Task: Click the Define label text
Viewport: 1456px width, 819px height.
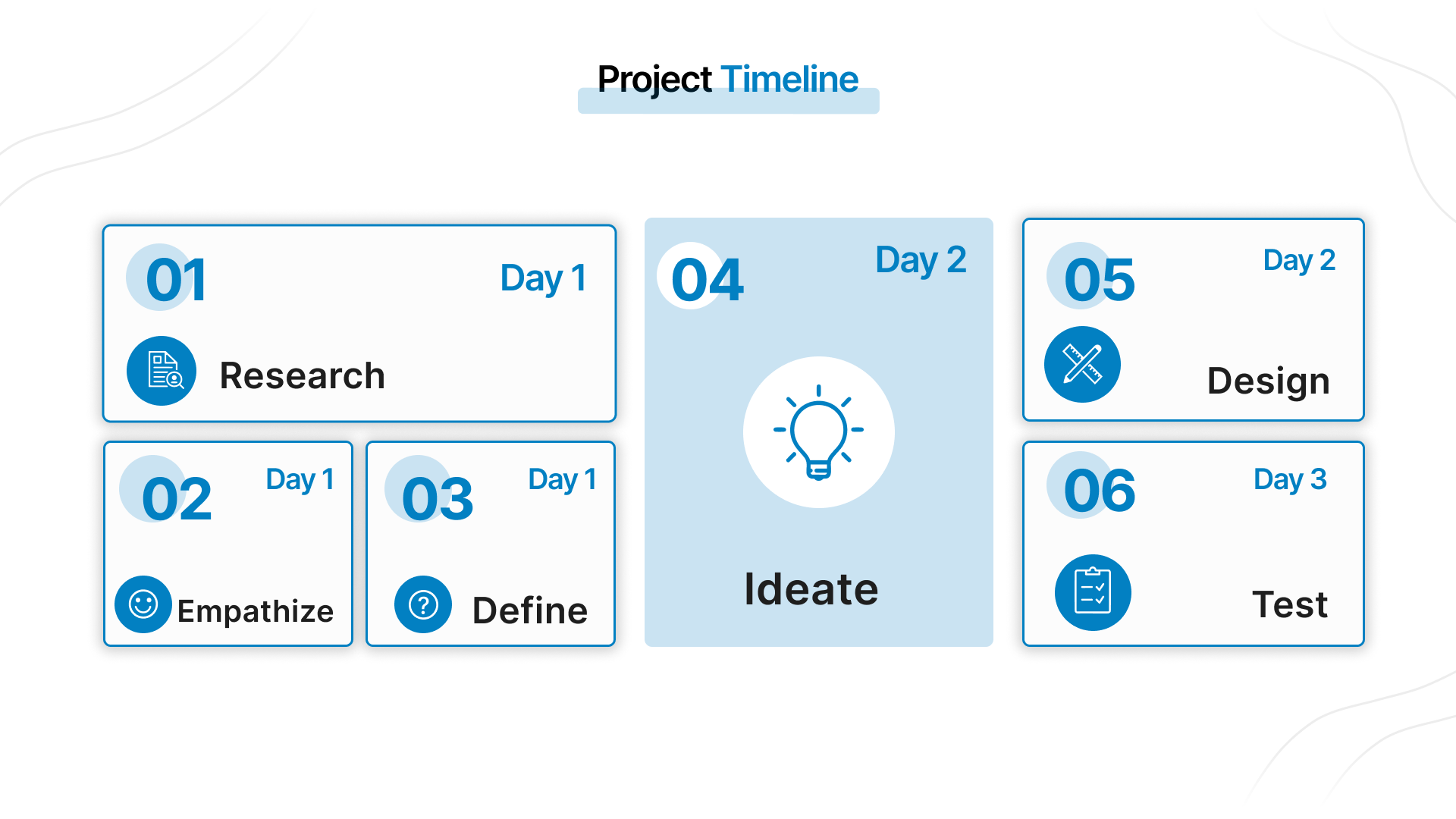Action: [x=530, y=610]
